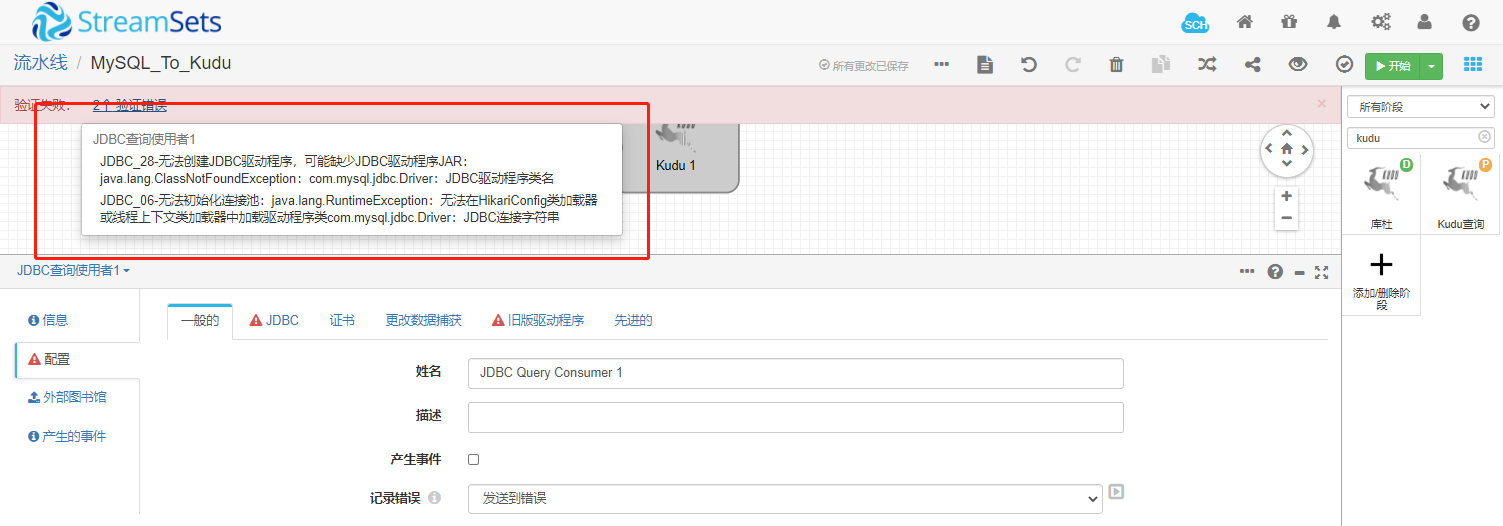Pan the canvas left with arrow
This screenshot has height=526, width=1503.
click(x=1270, y=148)
